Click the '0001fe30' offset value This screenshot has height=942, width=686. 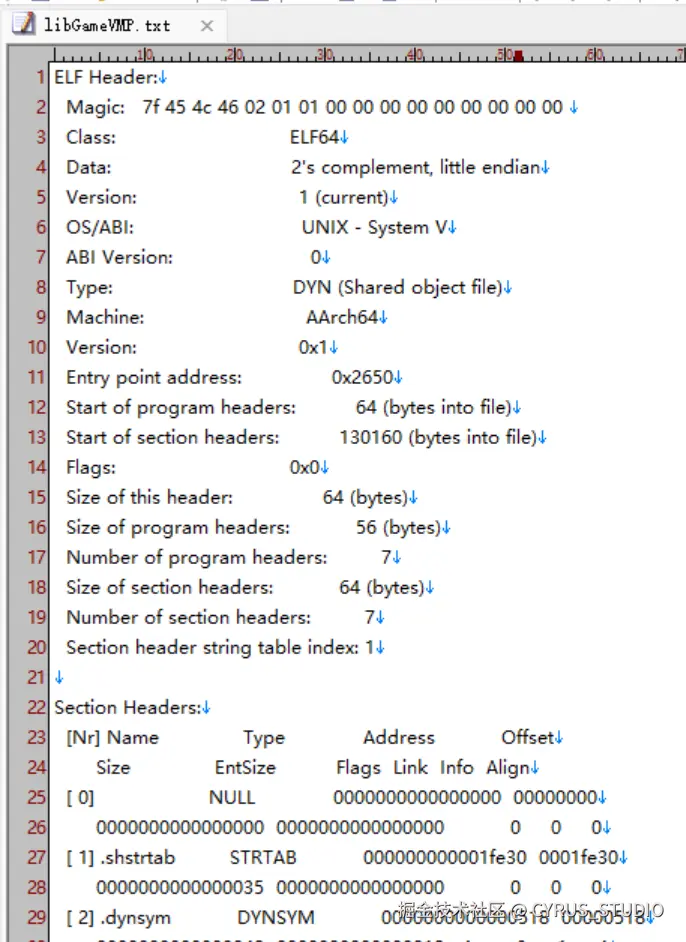[x=578, y=857]
